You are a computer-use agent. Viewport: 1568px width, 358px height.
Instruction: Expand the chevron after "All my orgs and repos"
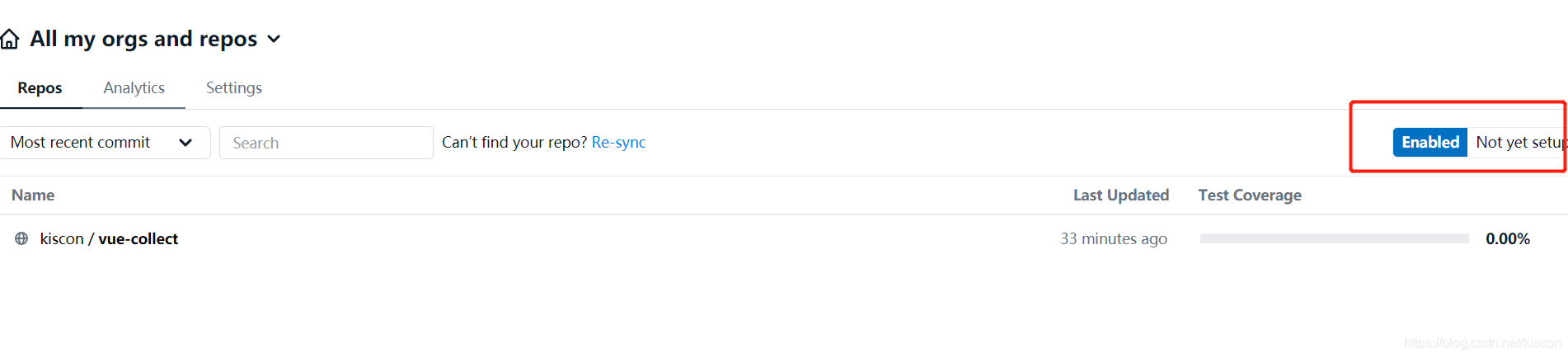tap(274, 39)
